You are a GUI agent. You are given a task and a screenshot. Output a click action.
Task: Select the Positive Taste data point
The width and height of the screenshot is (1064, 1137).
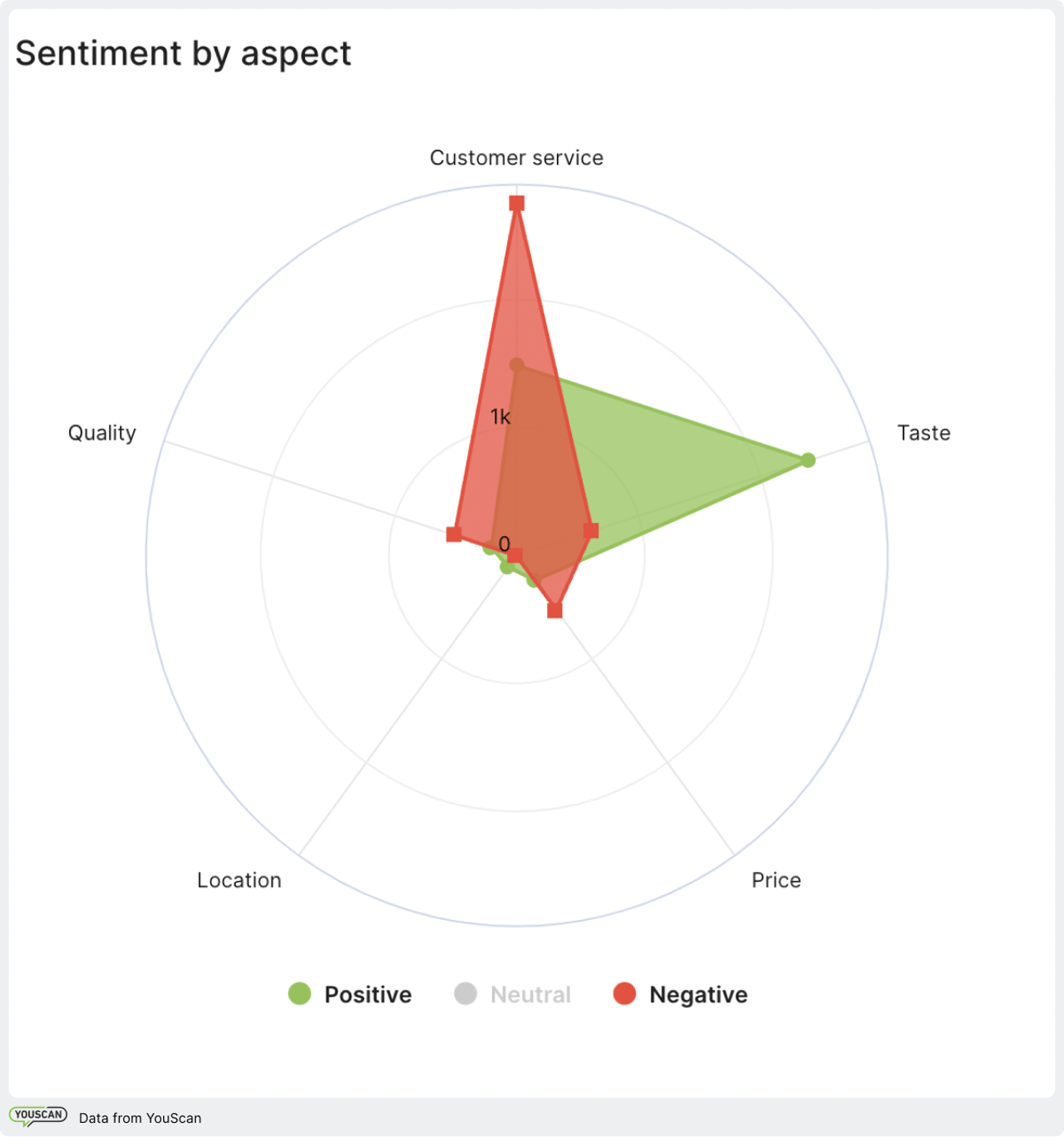808,460
